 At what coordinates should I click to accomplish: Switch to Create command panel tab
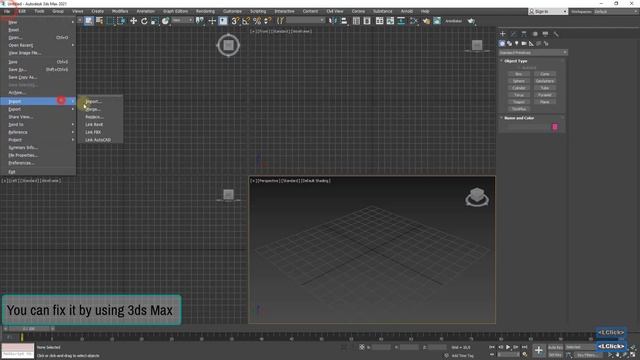pyautogui.click(x=503, y=34)
